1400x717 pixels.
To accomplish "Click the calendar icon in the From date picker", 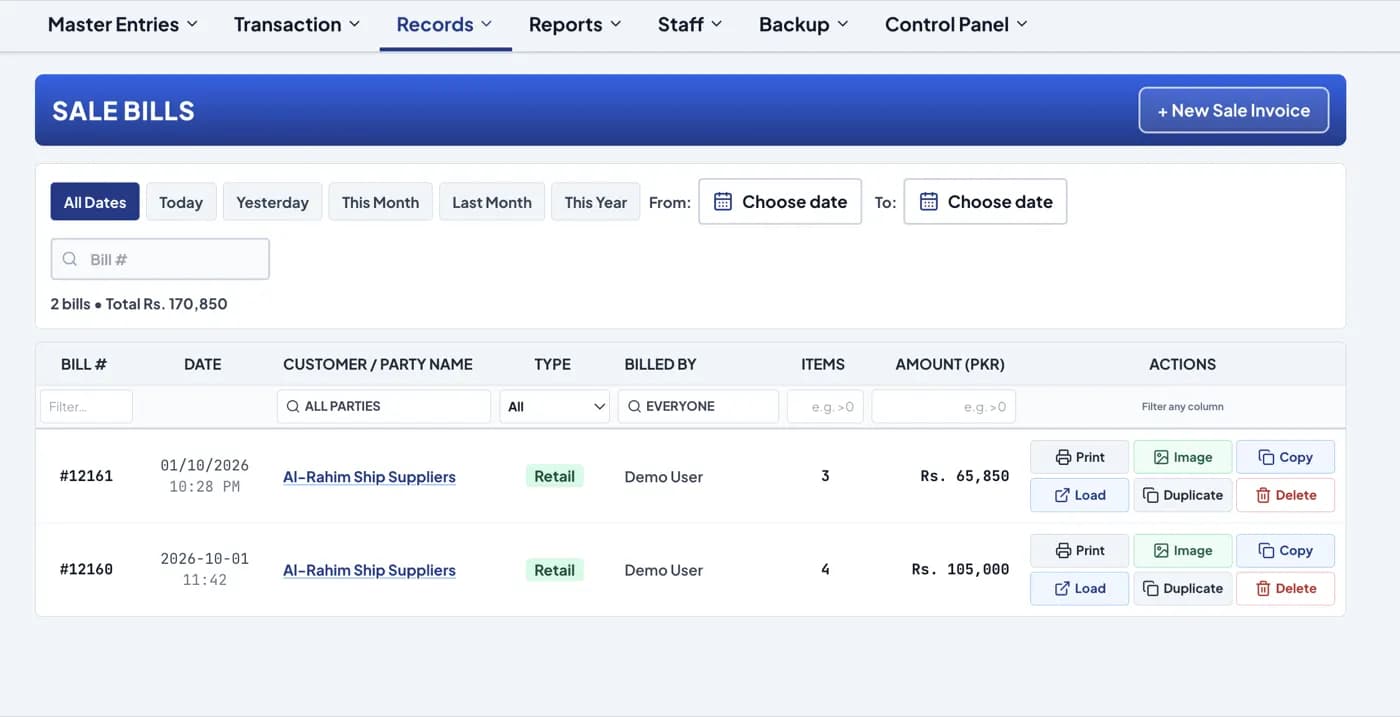I will click(x=723, y=202).
